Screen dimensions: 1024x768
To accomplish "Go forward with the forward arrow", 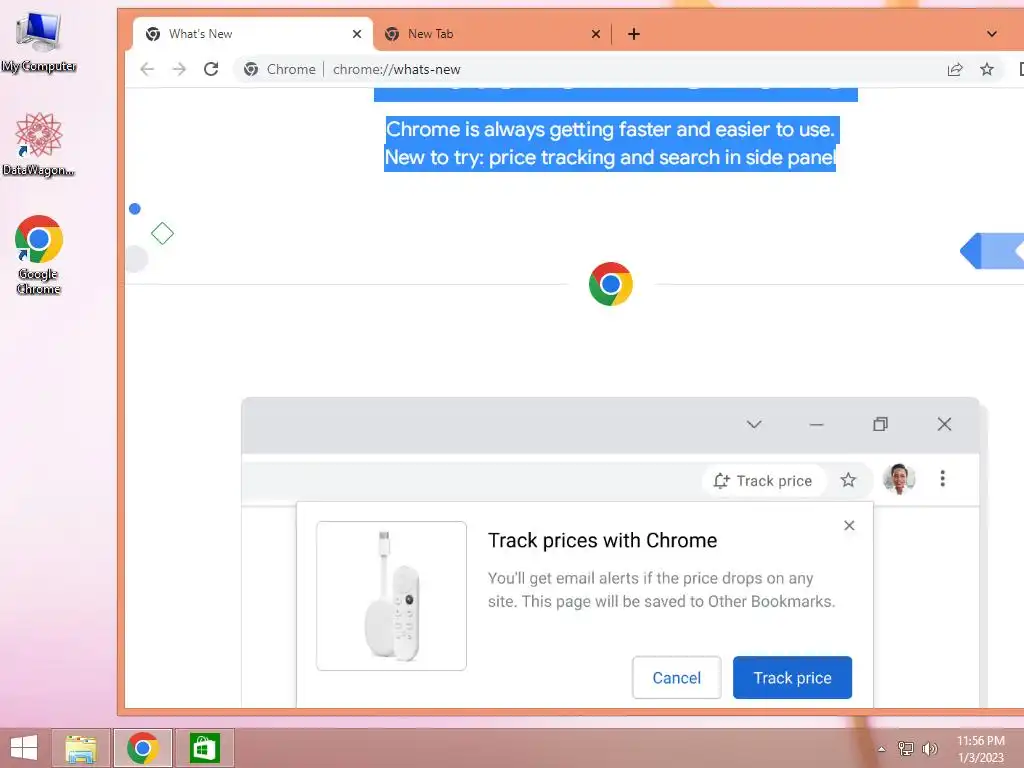I will pyautogui.click(x=179, y=69).
